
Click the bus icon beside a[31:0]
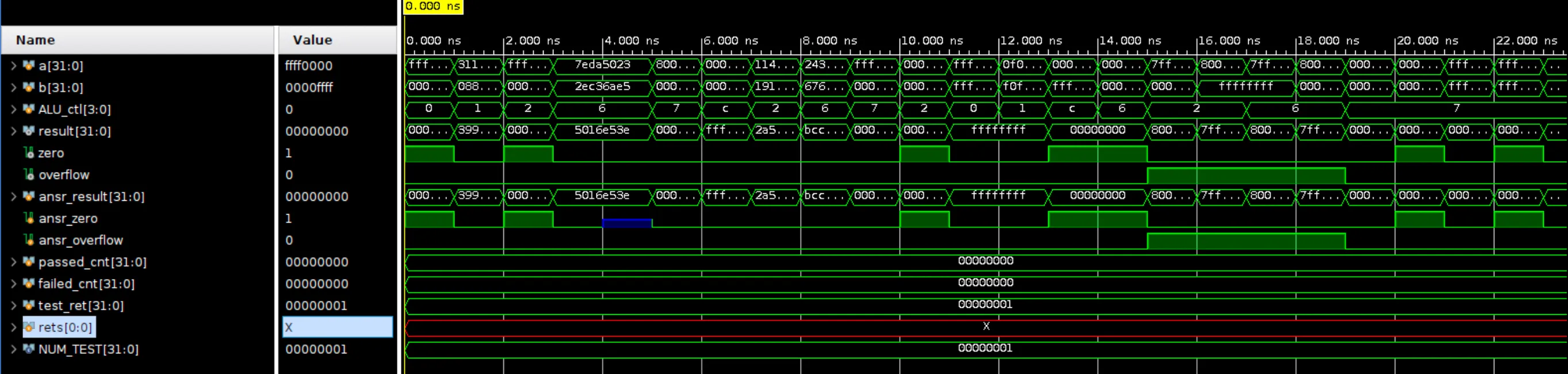tap(29, 65)
